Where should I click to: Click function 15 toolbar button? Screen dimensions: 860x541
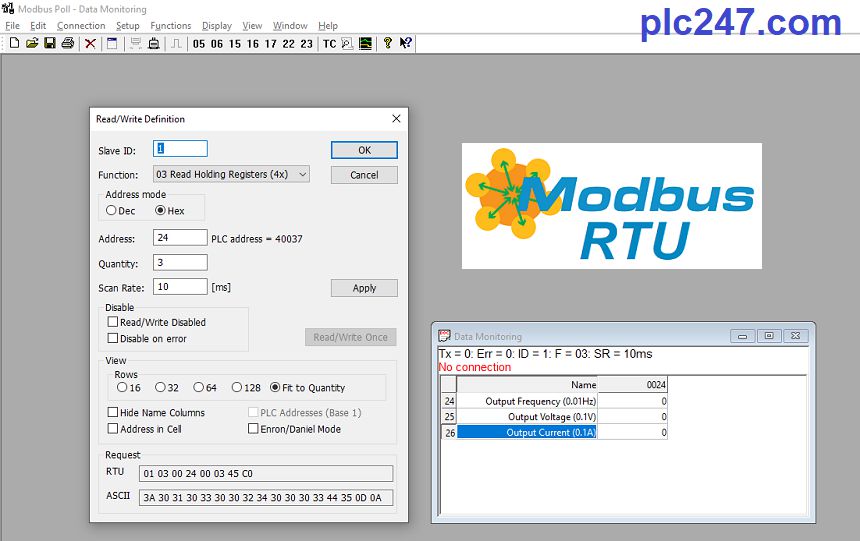[235, 44]
